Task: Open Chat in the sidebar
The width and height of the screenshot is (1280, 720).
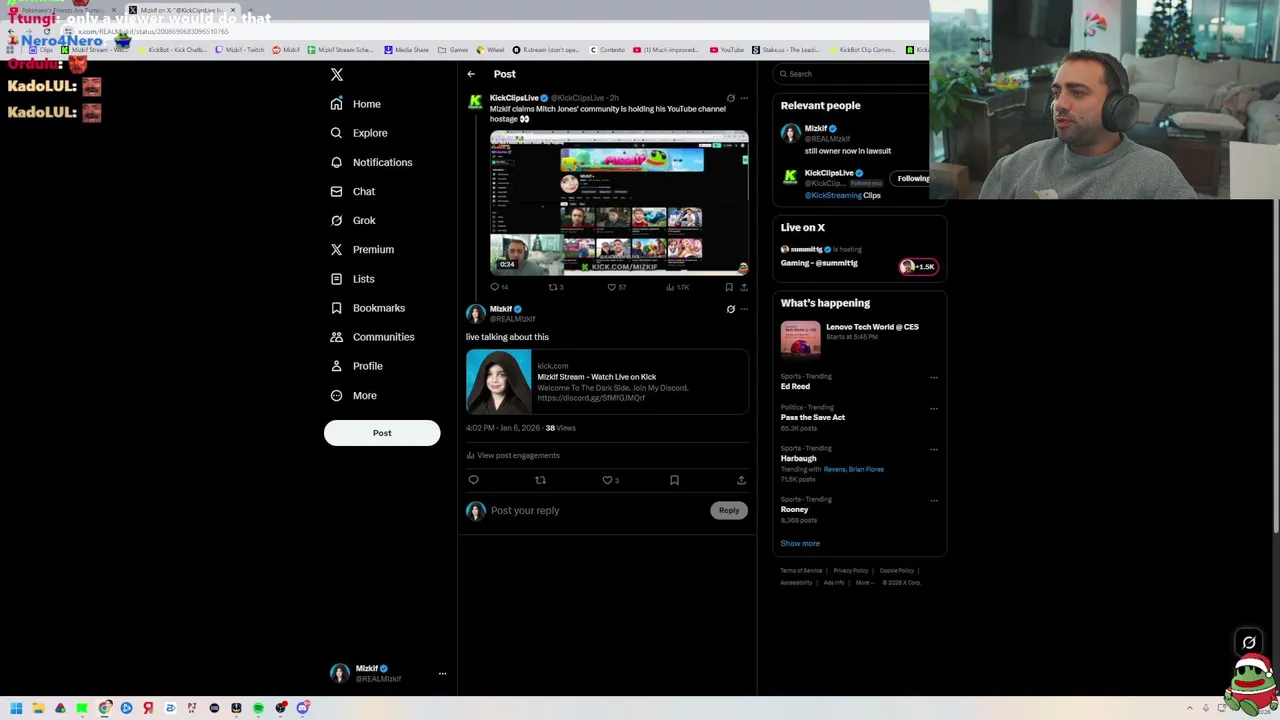Action: [352, 191]
